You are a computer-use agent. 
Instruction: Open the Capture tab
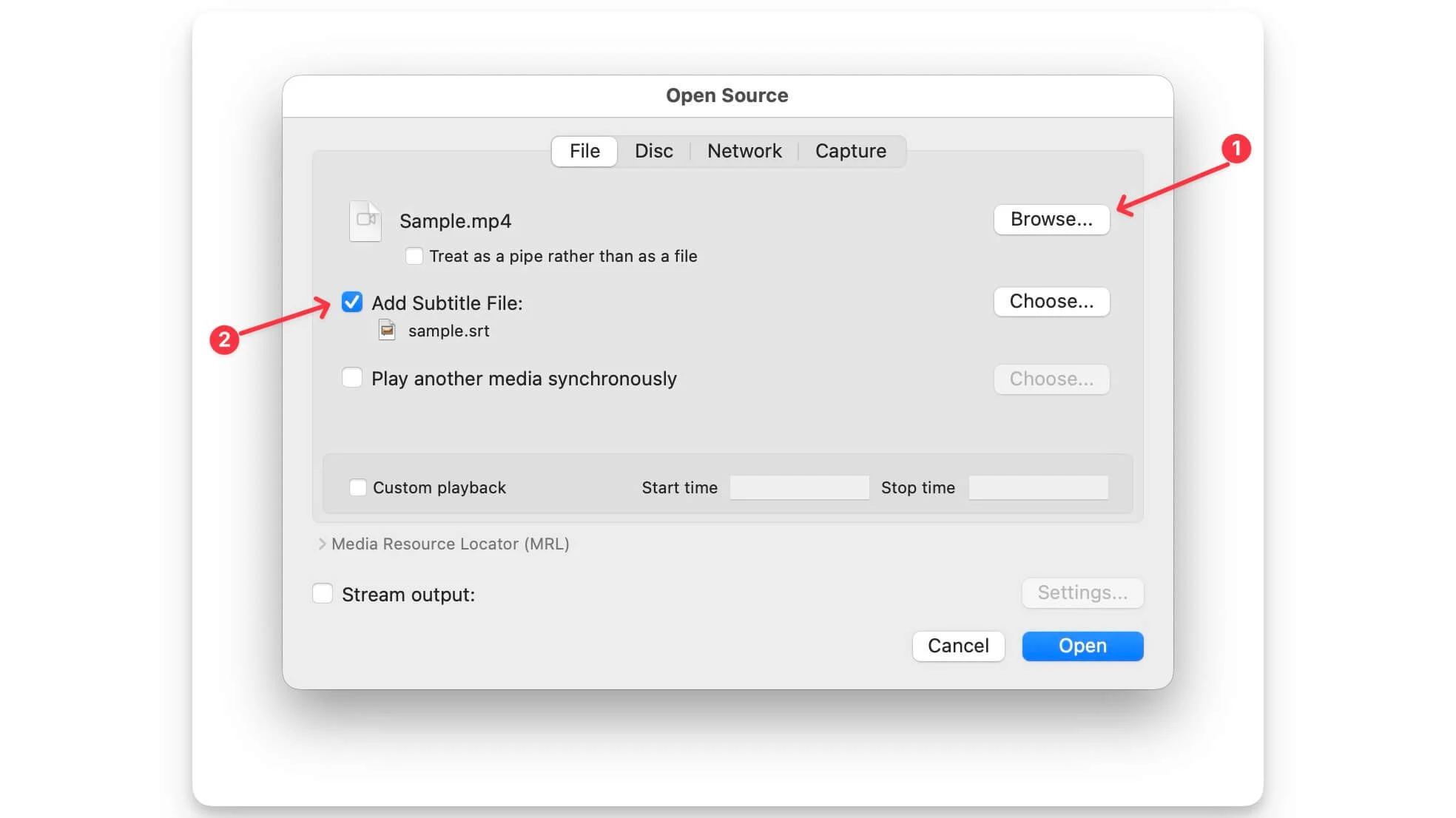[850, 151]
